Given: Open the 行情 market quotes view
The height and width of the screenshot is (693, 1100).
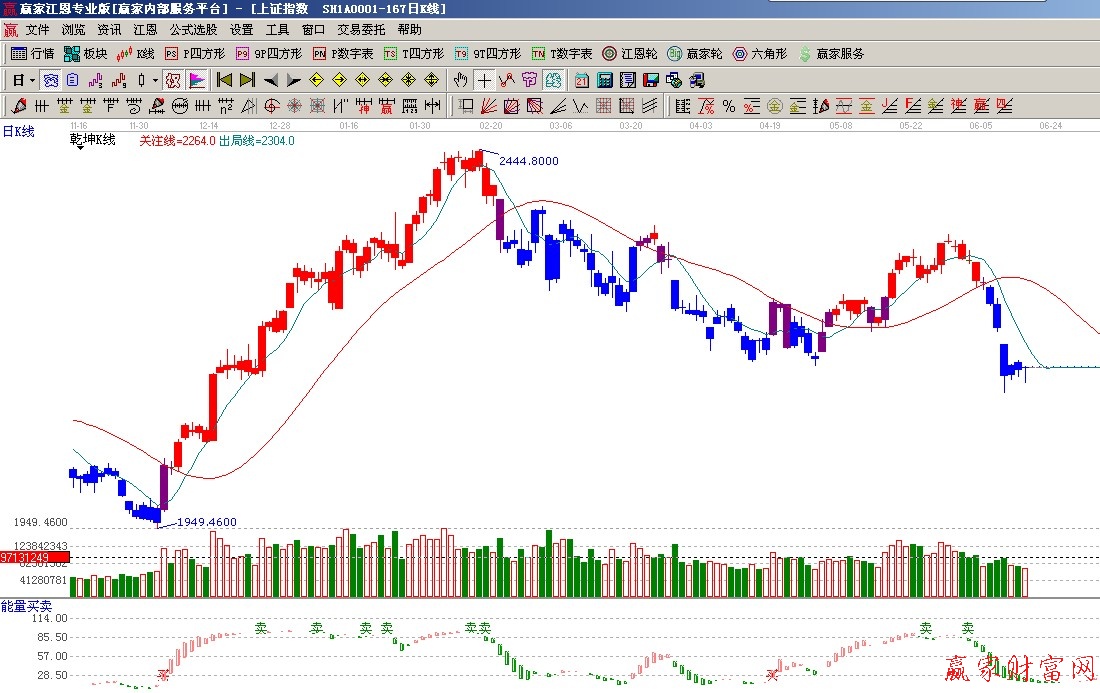Looking at the screenshot, I should pos(32,54).
